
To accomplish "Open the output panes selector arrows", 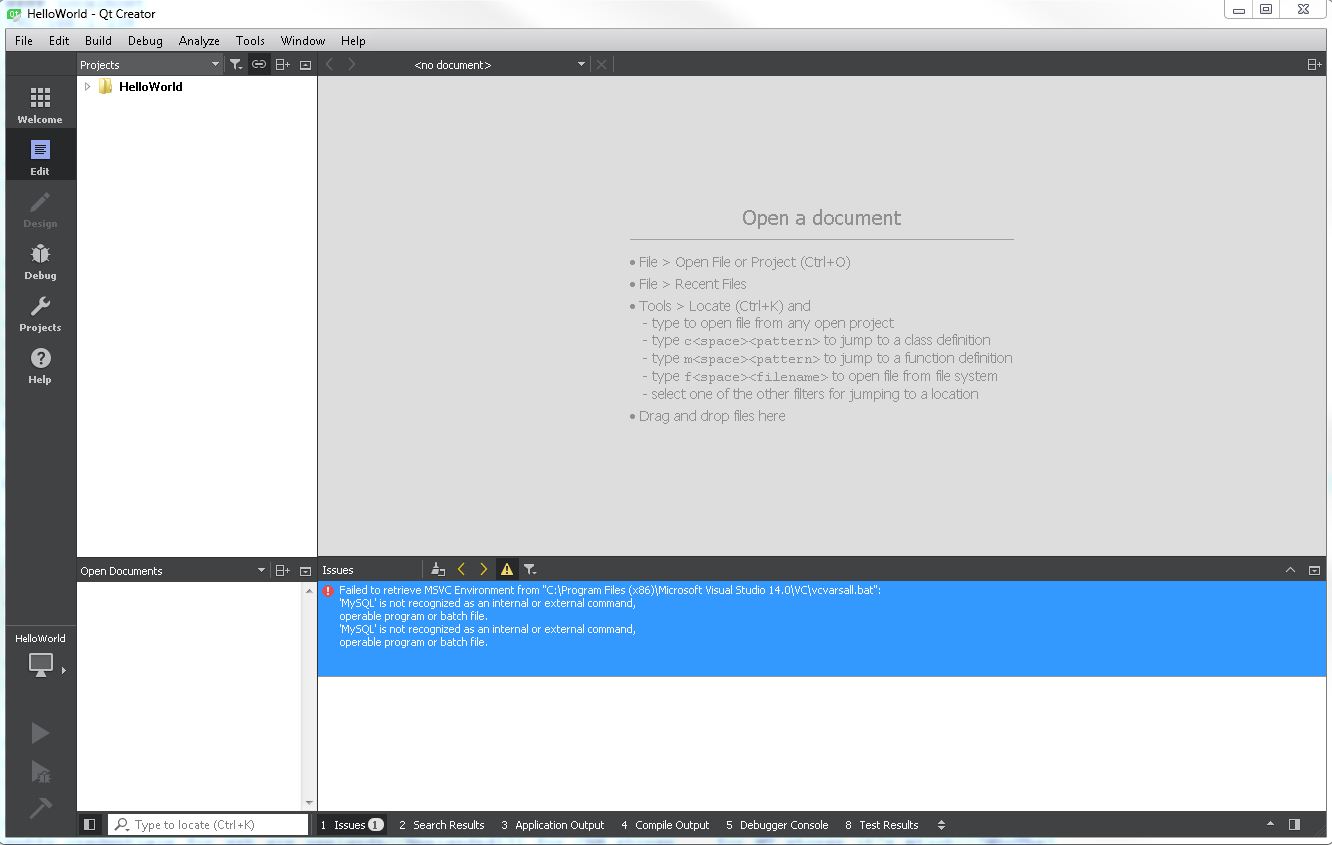I will [x=941, y=825].
